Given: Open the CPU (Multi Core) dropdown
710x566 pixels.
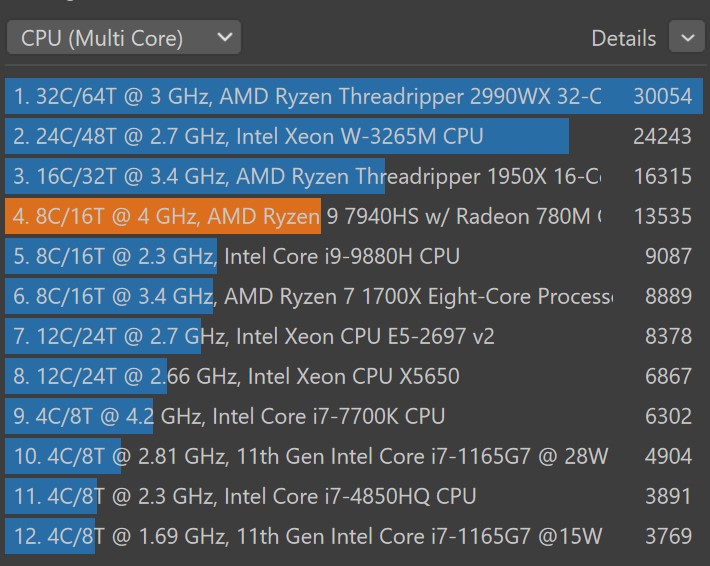Looking at the screenshot, I should click(x=123, y=38).
